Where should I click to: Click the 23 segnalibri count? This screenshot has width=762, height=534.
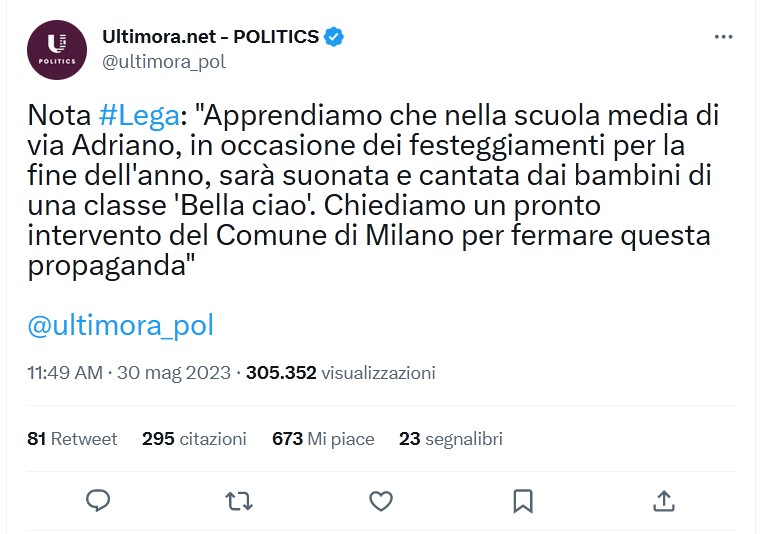(450, 438)
